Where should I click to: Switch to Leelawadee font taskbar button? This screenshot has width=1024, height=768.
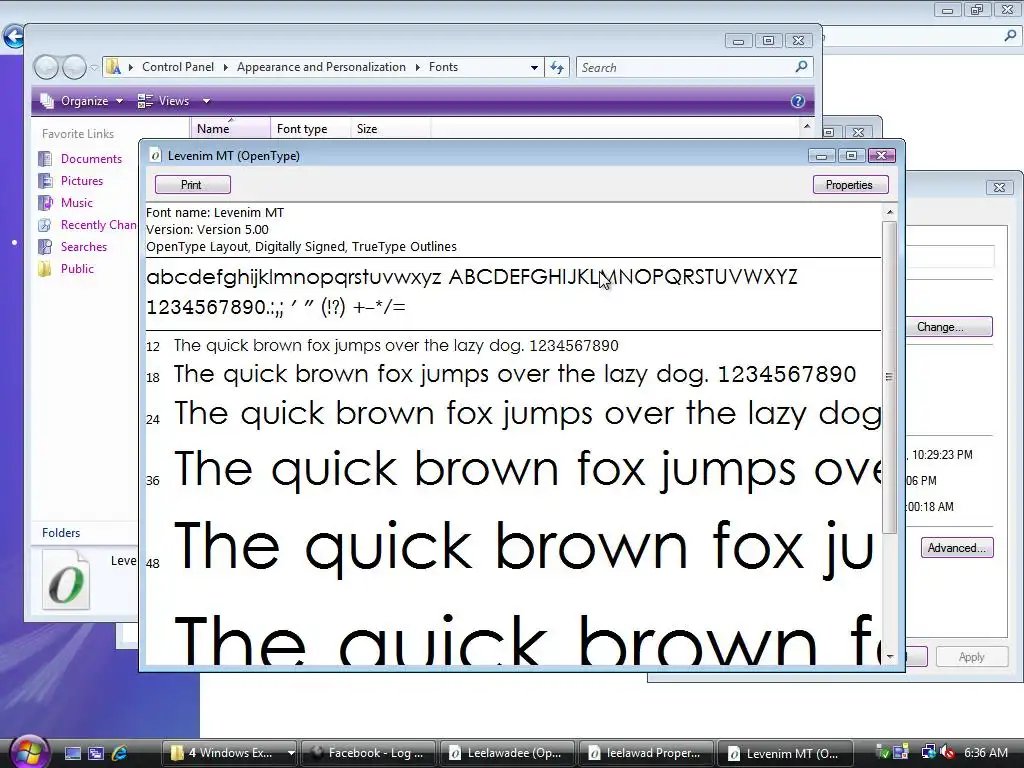507,753
